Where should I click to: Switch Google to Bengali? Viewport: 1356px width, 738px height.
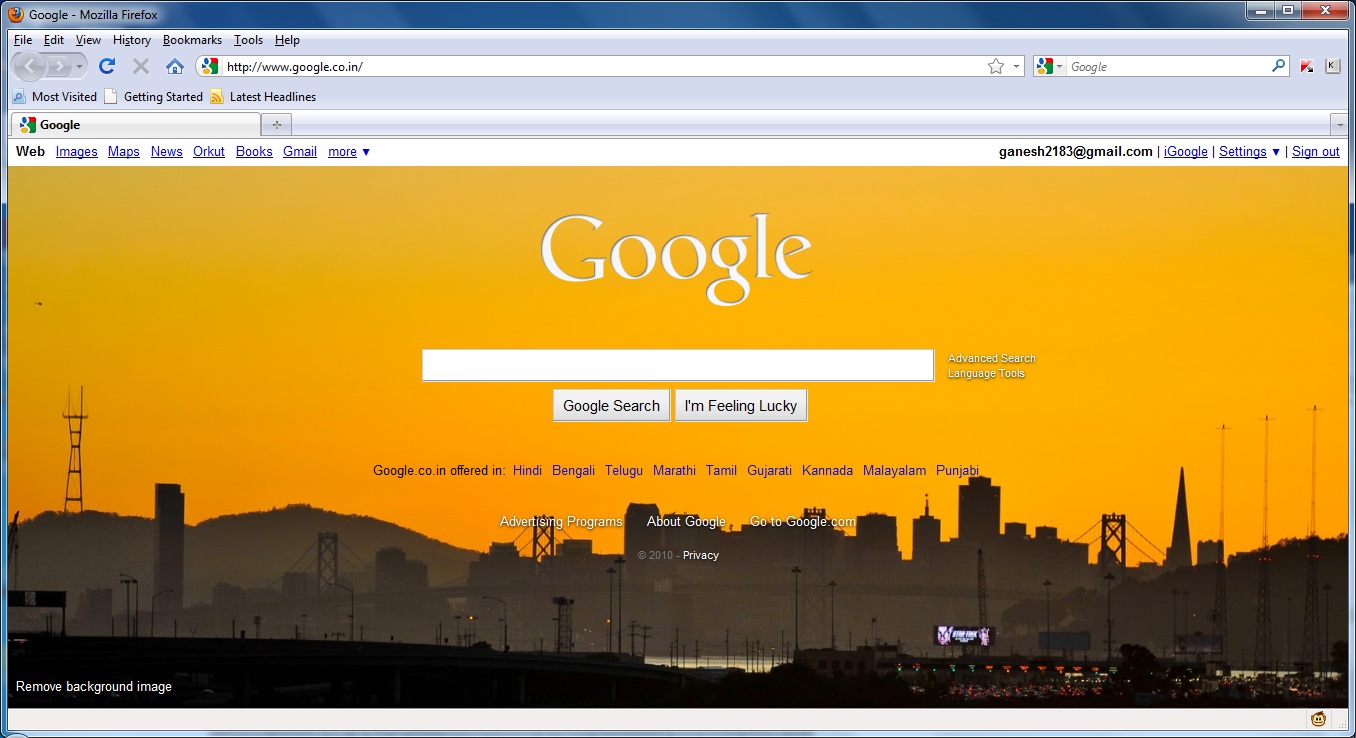pyautogui.click(x=573, y=470)
